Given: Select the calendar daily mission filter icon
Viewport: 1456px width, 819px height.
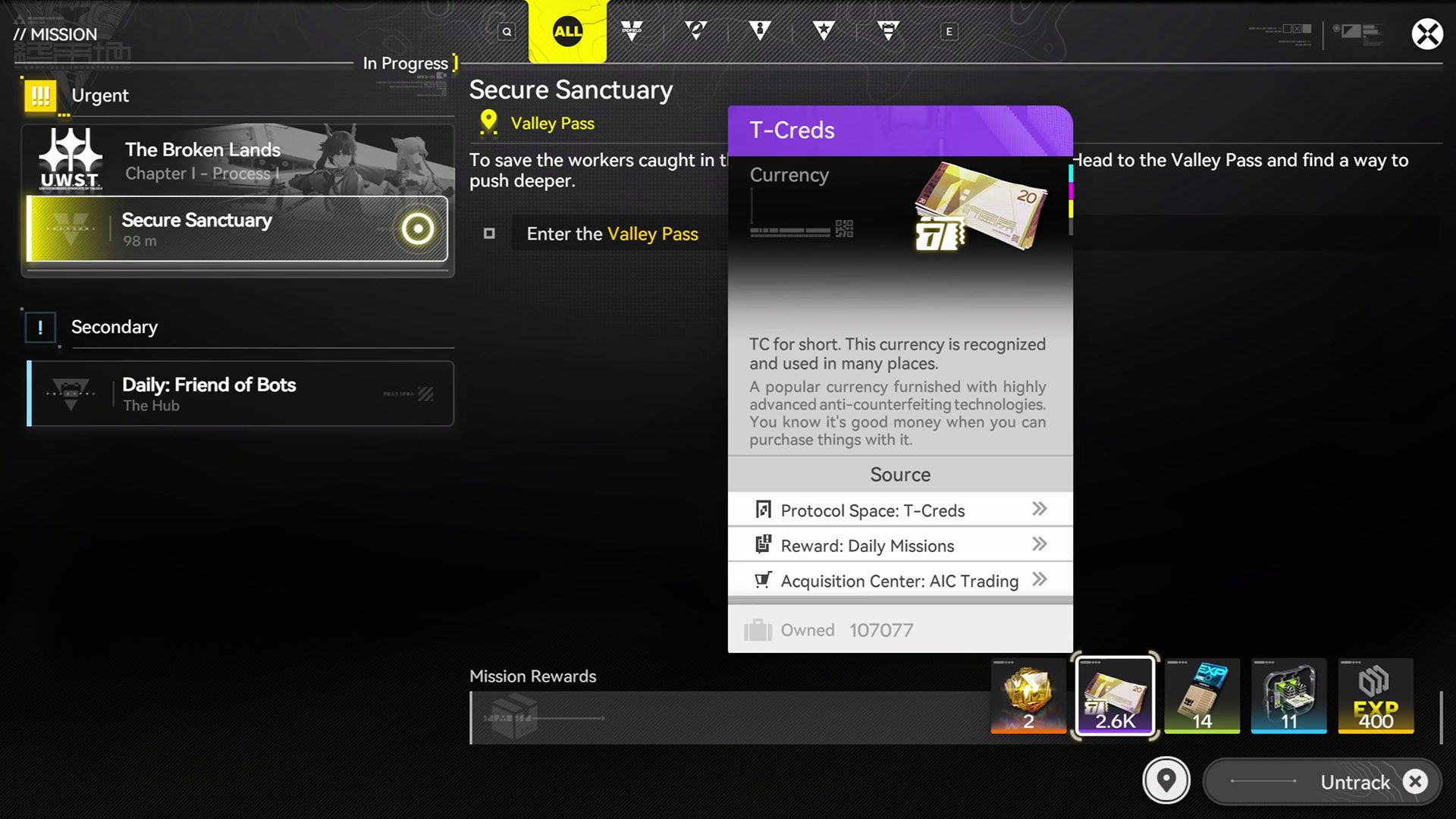Looking at the screenshot, I should pos(888,31).
